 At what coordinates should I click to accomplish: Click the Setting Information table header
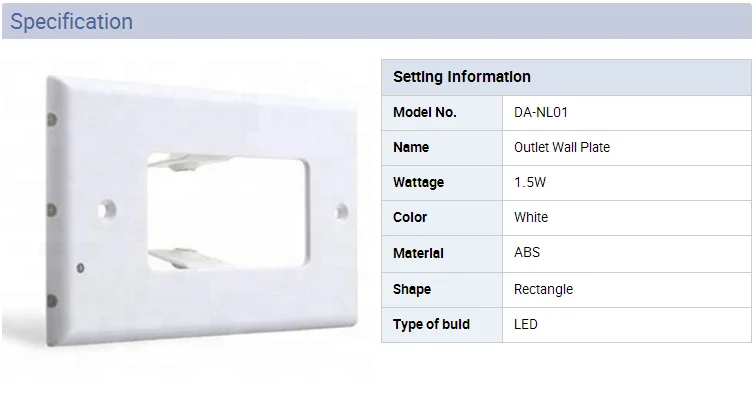pos(461,77)
